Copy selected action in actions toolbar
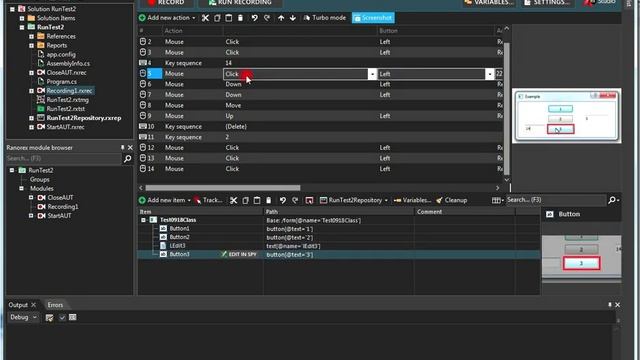The image size is (640, 360). click(217, 18)
